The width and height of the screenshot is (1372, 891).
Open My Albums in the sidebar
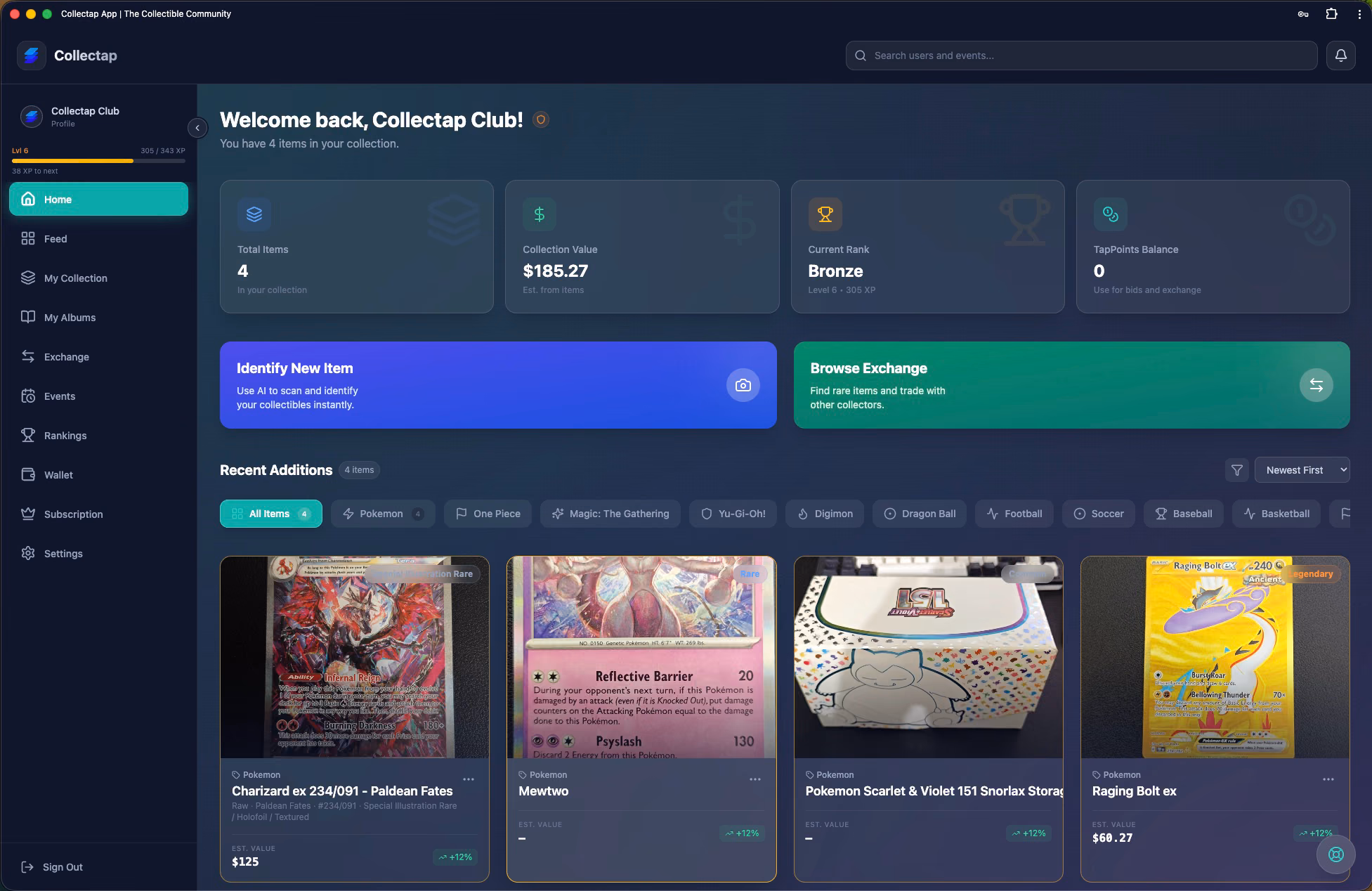click(x=98, y=318)
